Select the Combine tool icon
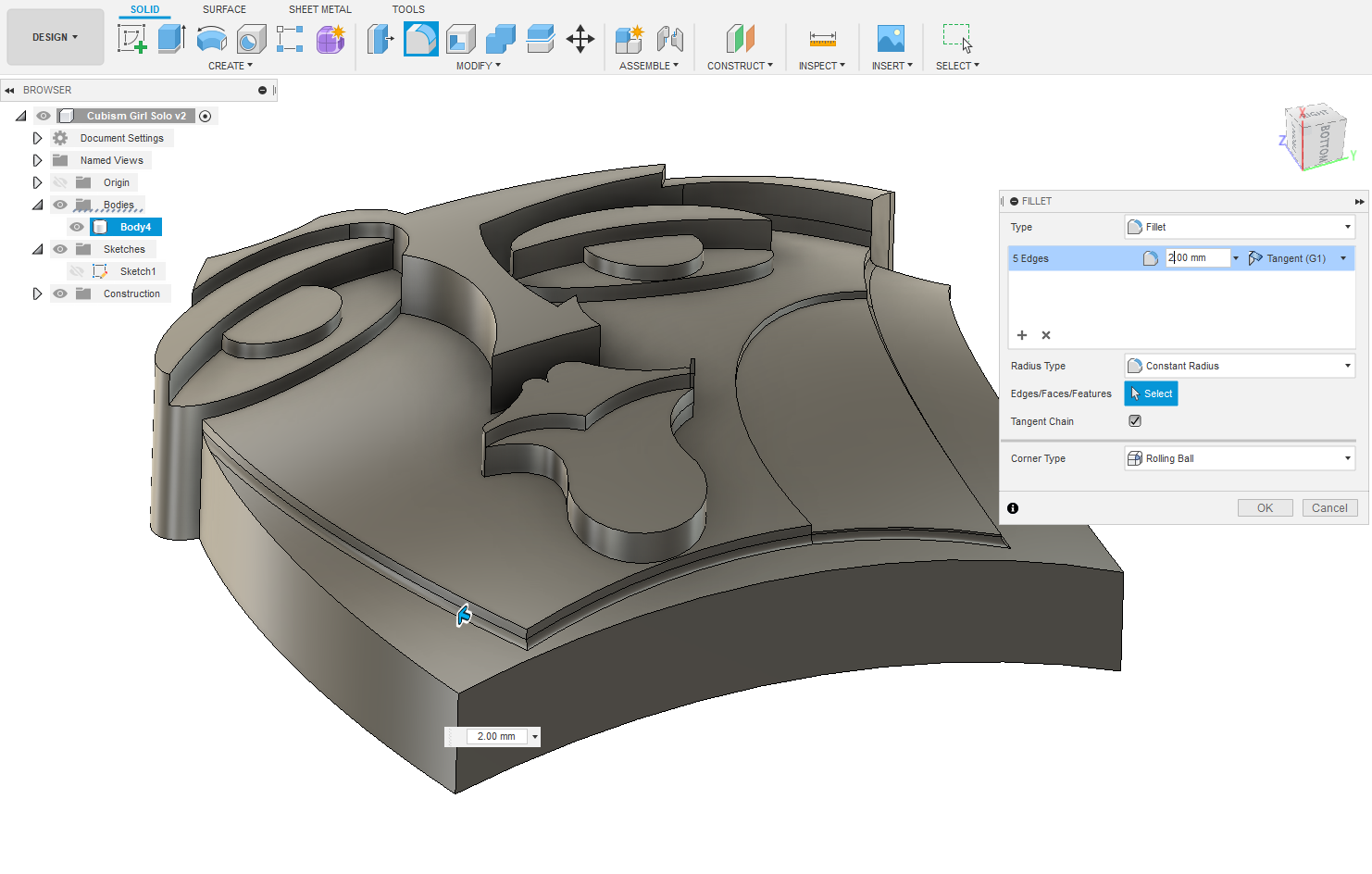1372x874 pixels. click(x=500, y=39)
